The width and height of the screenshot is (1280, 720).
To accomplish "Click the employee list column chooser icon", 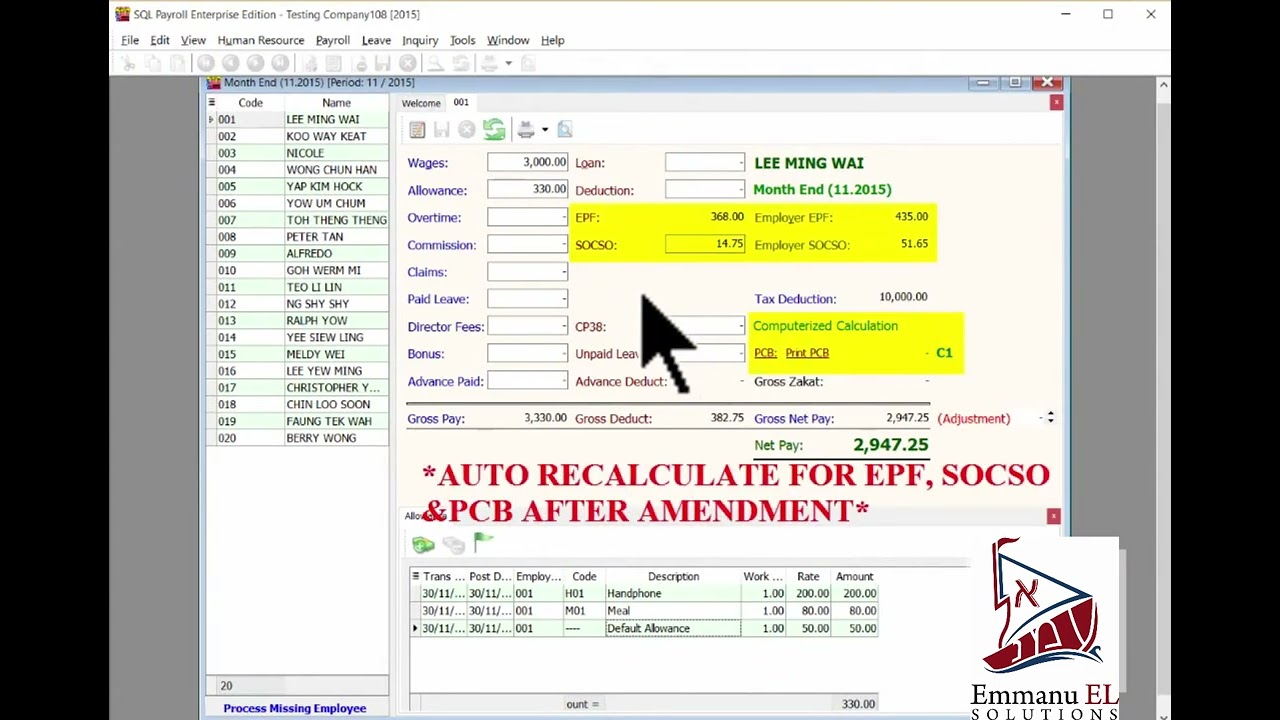I will click(211, 102).
